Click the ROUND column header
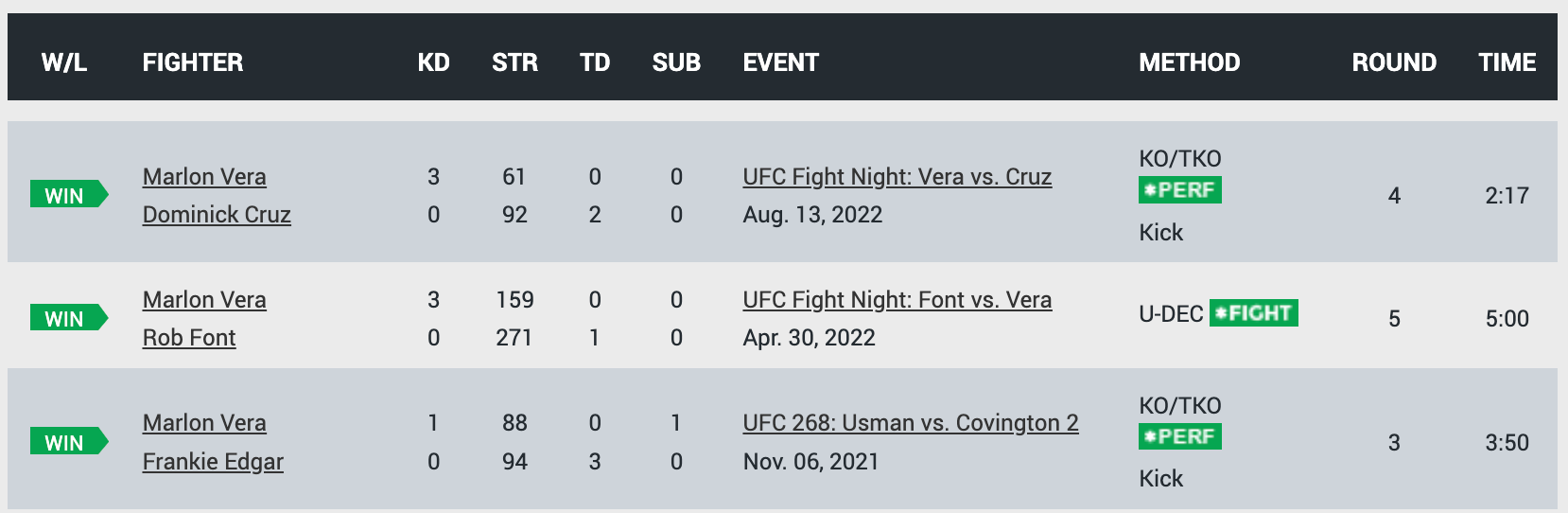The image size is (1568, 513). [x=1394, y=62]
